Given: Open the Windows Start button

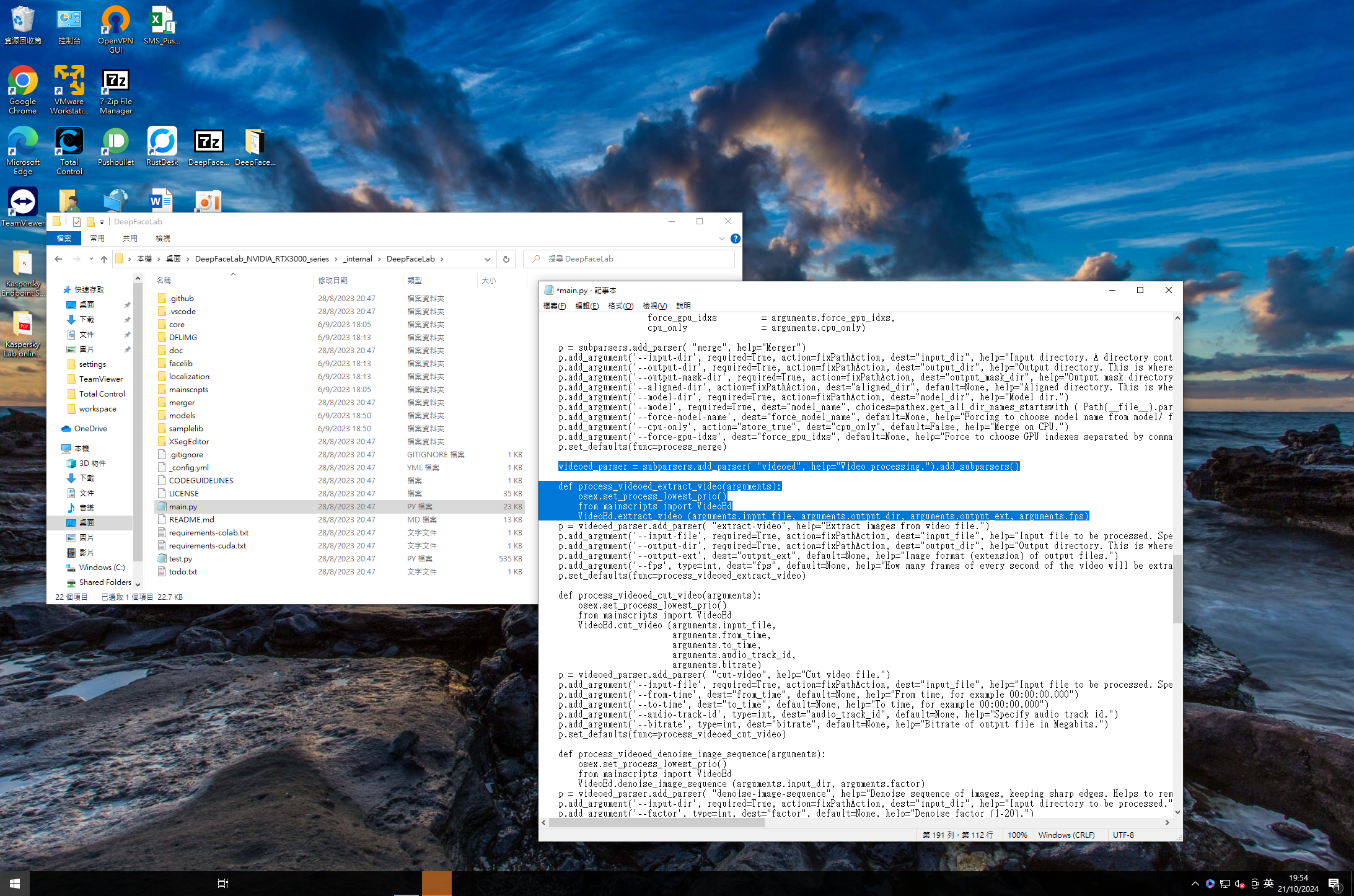Looking at the screenshot, I should (x=15, y=884).
